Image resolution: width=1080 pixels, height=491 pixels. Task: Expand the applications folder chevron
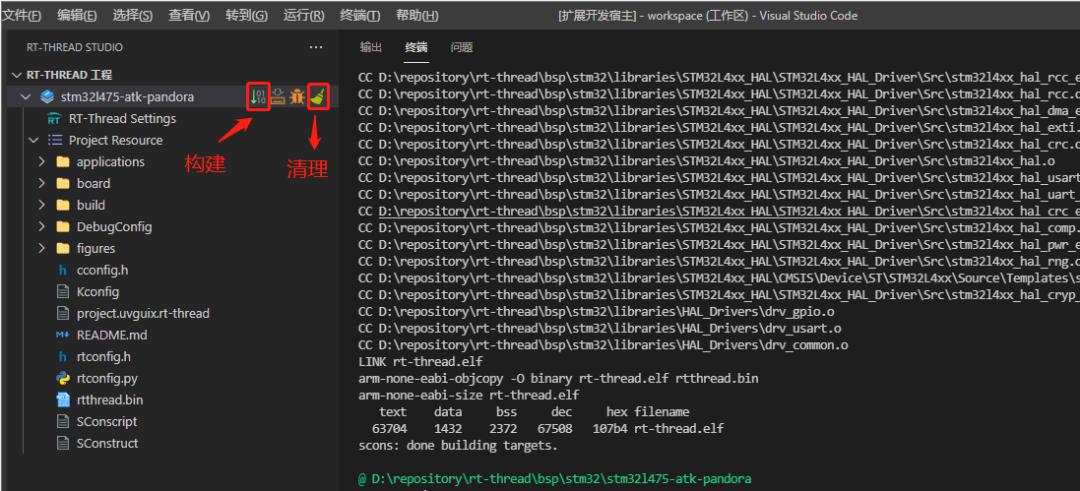[x=42, y=162]
